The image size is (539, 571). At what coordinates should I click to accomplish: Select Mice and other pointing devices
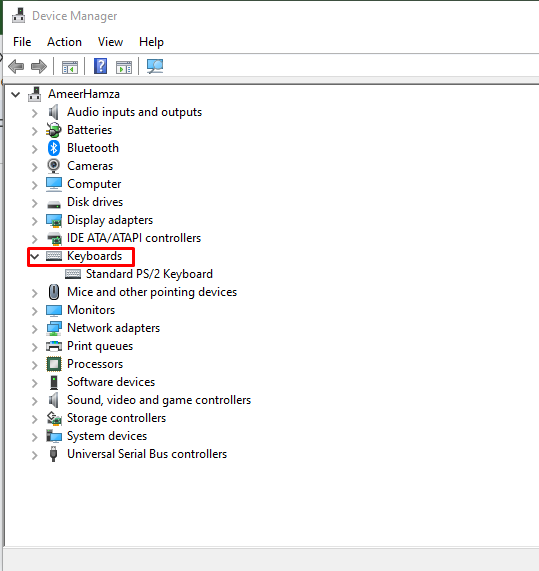[152, 292]
